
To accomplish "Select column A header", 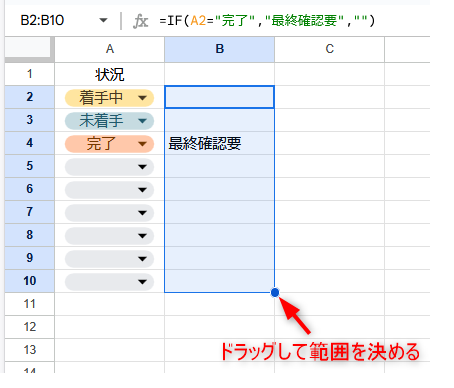I will pyautogui.click(x=110, y=49).
